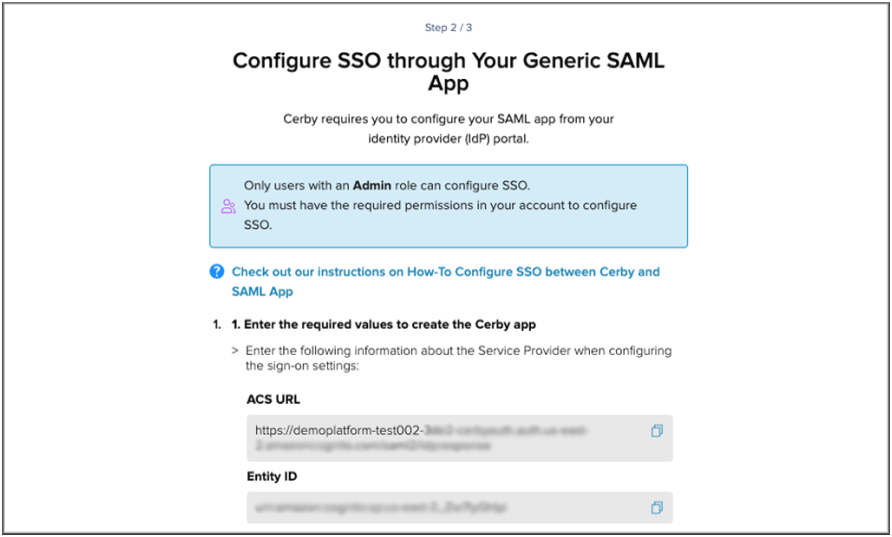Expand the chevron beside Service Provider instructions
Image resolution: width=892 pixels, height=537 pixels.
(235, 351)
